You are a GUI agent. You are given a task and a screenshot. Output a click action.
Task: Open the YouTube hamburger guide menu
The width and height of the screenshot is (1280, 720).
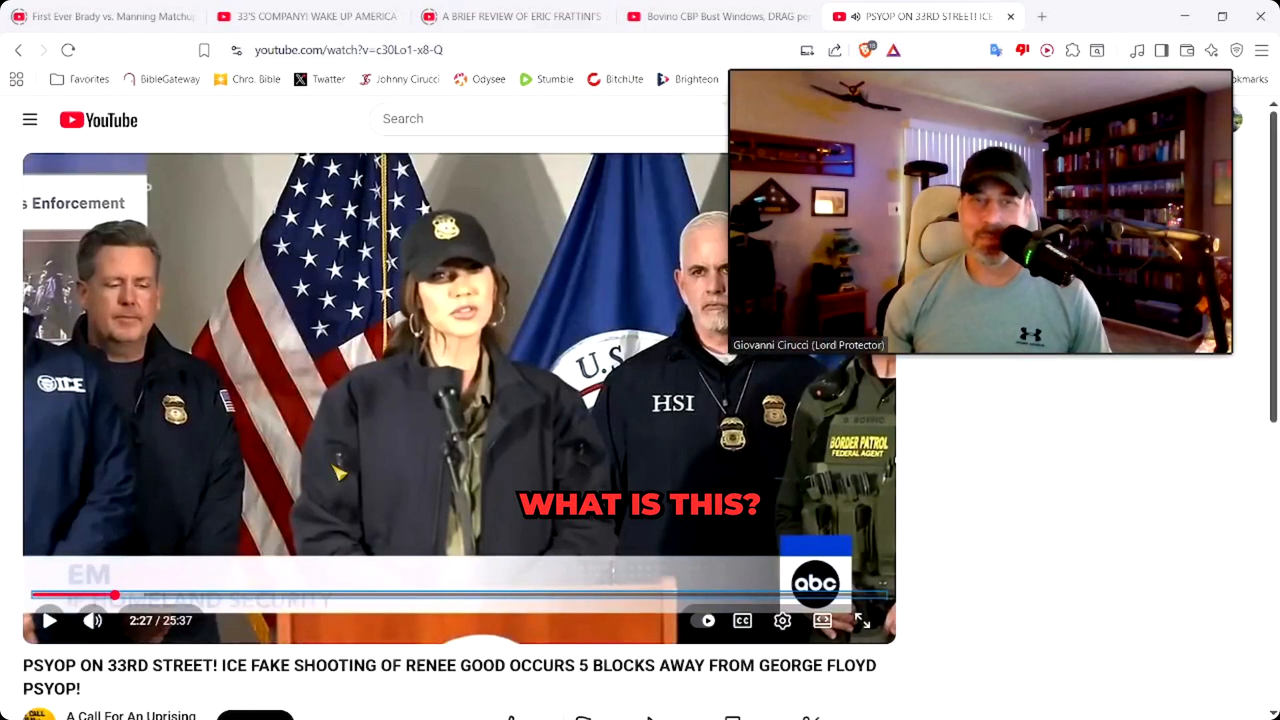(x=30, y=120)
